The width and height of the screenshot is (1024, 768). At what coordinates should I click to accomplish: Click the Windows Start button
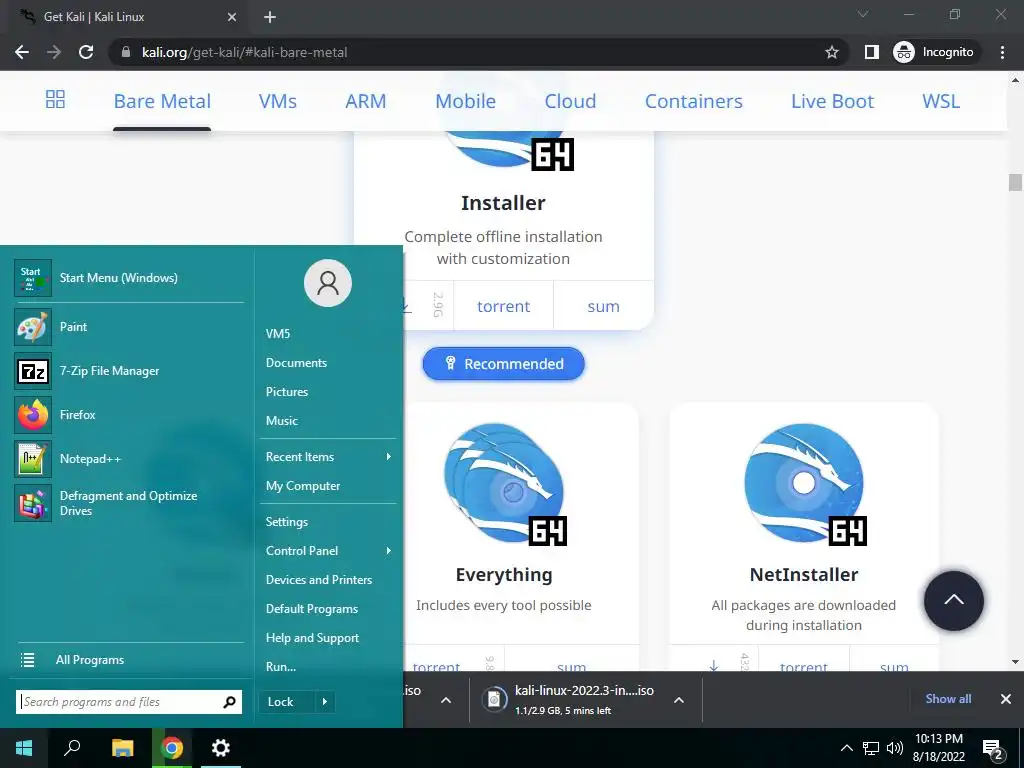[24, 748]
